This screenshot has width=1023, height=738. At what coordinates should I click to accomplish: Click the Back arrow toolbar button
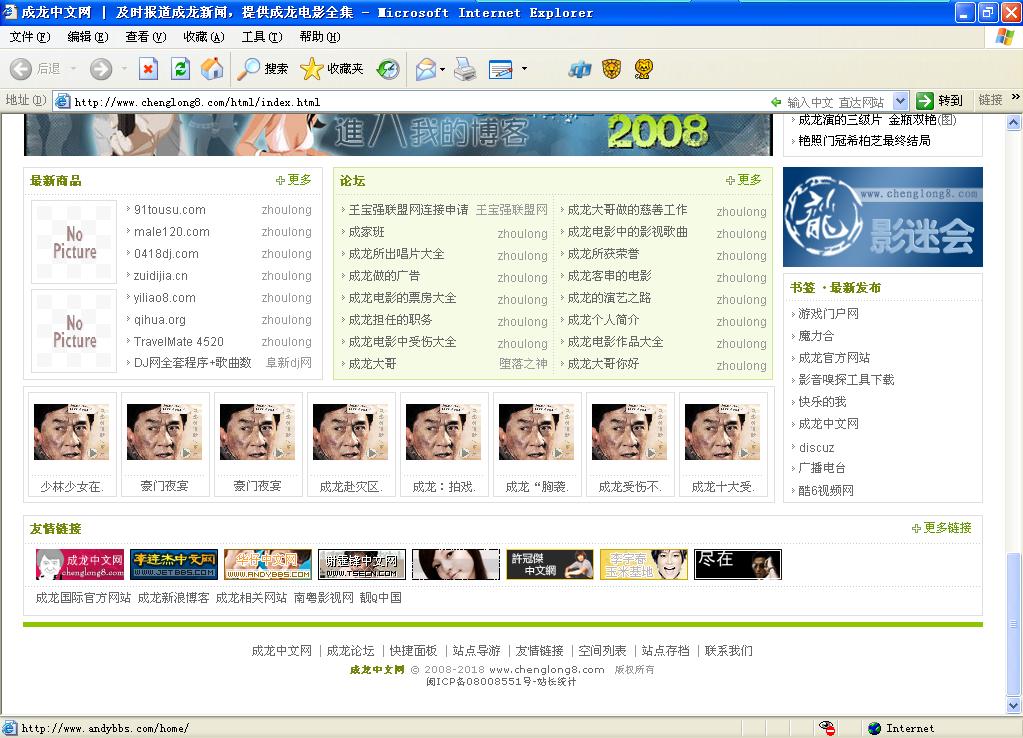21,69
